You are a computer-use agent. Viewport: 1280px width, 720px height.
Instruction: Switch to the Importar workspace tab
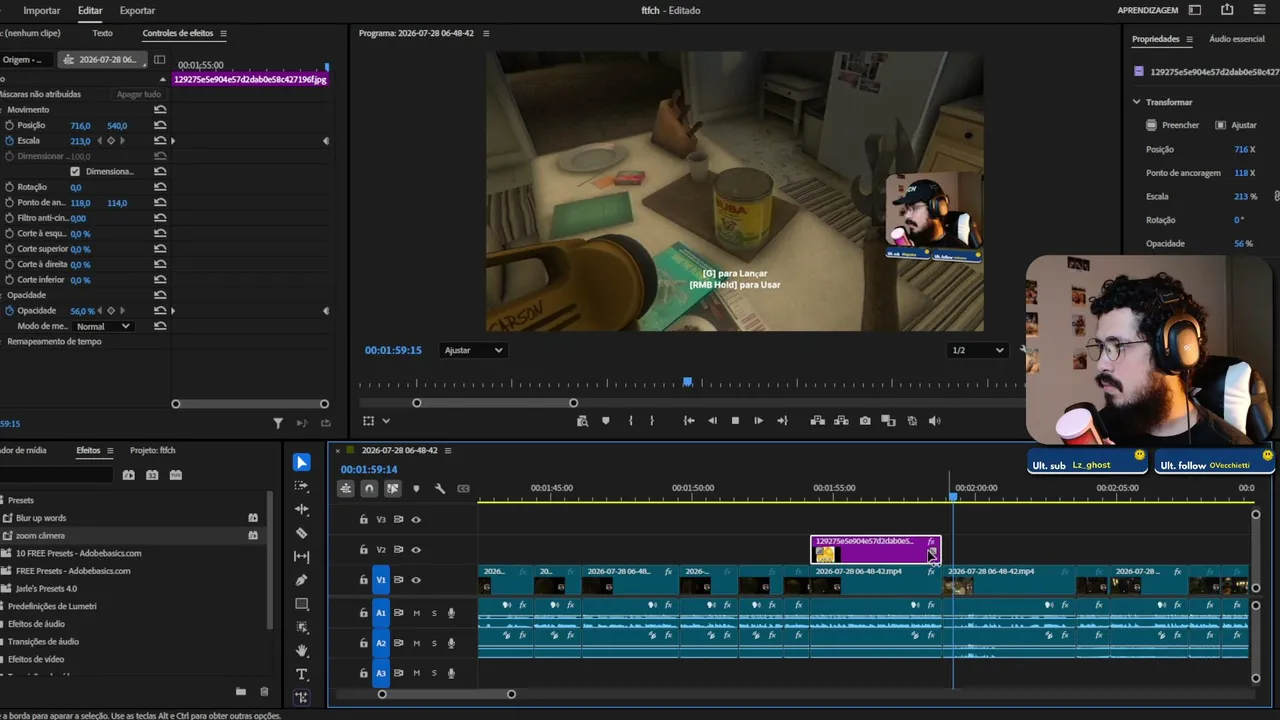coord(42,10)
